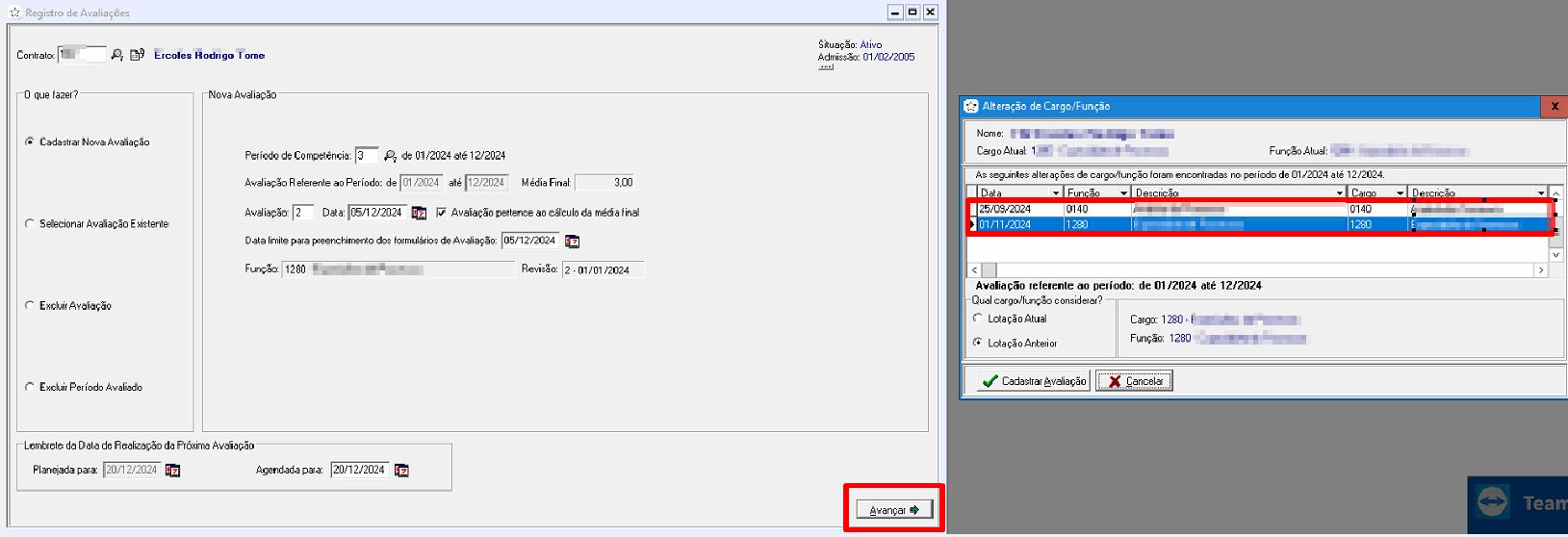Viewport: 1568px width, 537px height.
Task: Click the Alteração de Cargo/Função title icon
Action: [x=971, y=106]
